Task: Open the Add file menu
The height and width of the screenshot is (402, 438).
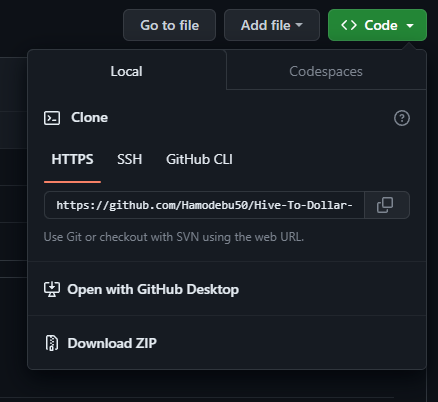Action: 272,25
